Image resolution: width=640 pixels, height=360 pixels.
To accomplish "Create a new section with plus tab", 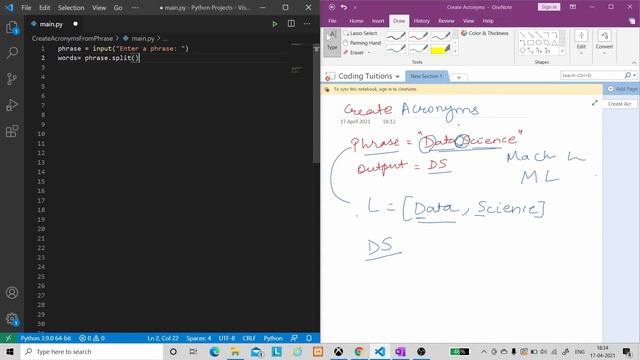I will coord(459,78).
